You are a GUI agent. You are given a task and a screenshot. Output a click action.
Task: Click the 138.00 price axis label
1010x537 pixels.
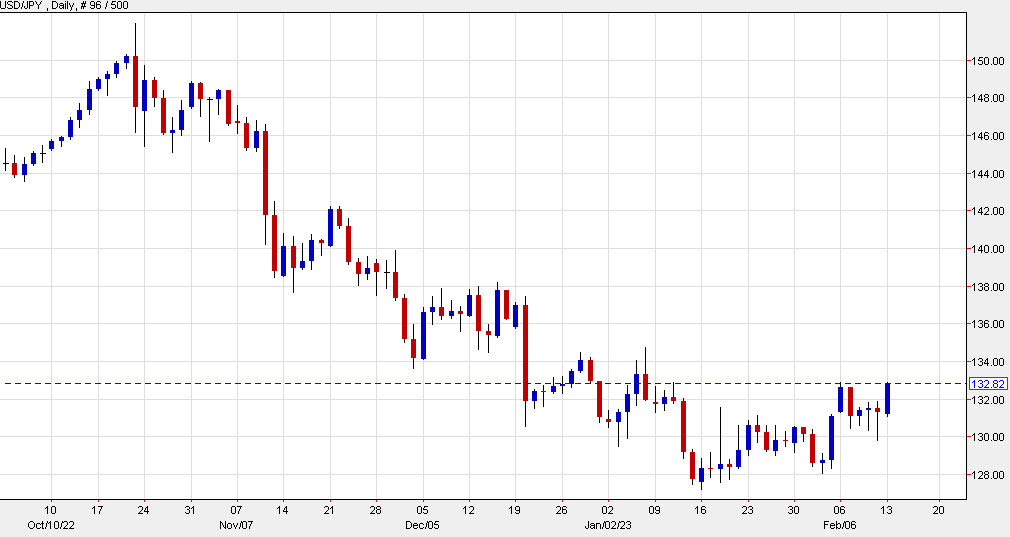click(988, 287)
